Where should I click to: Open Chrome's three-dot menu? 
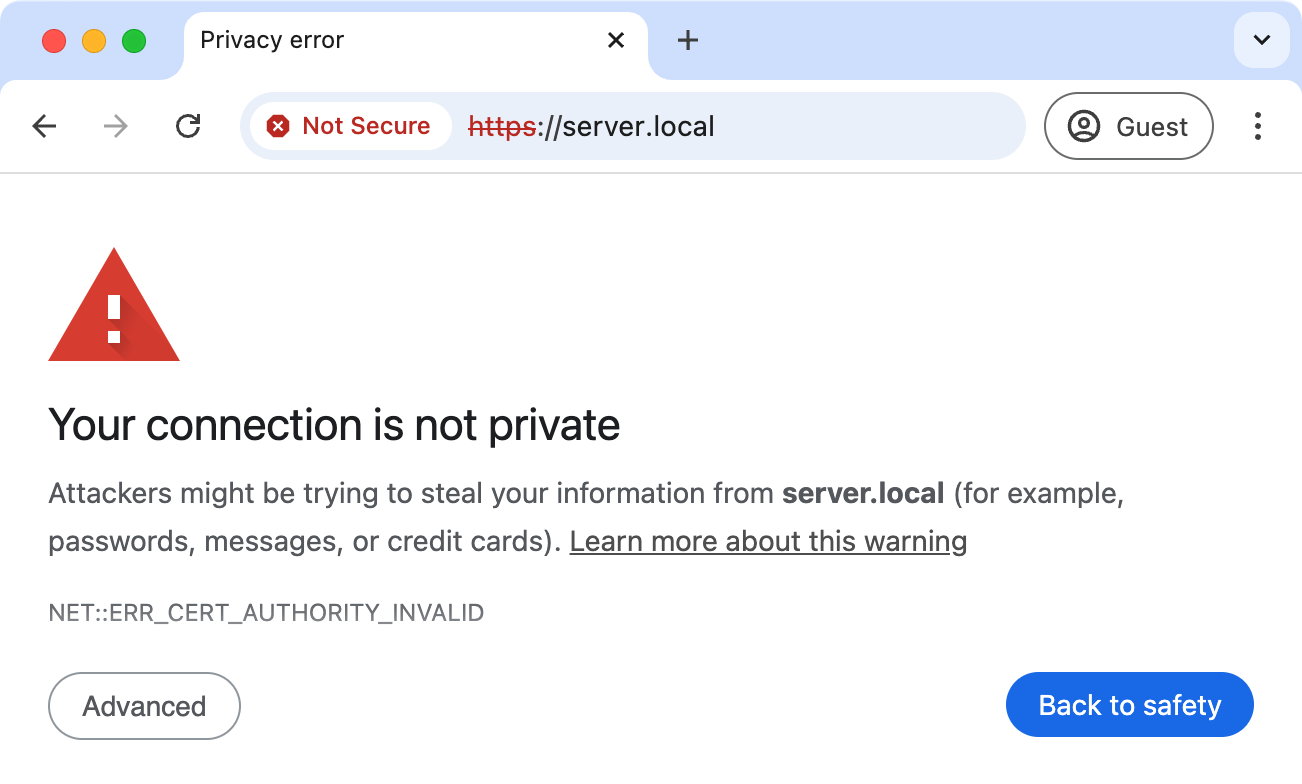coord(1257,126)
